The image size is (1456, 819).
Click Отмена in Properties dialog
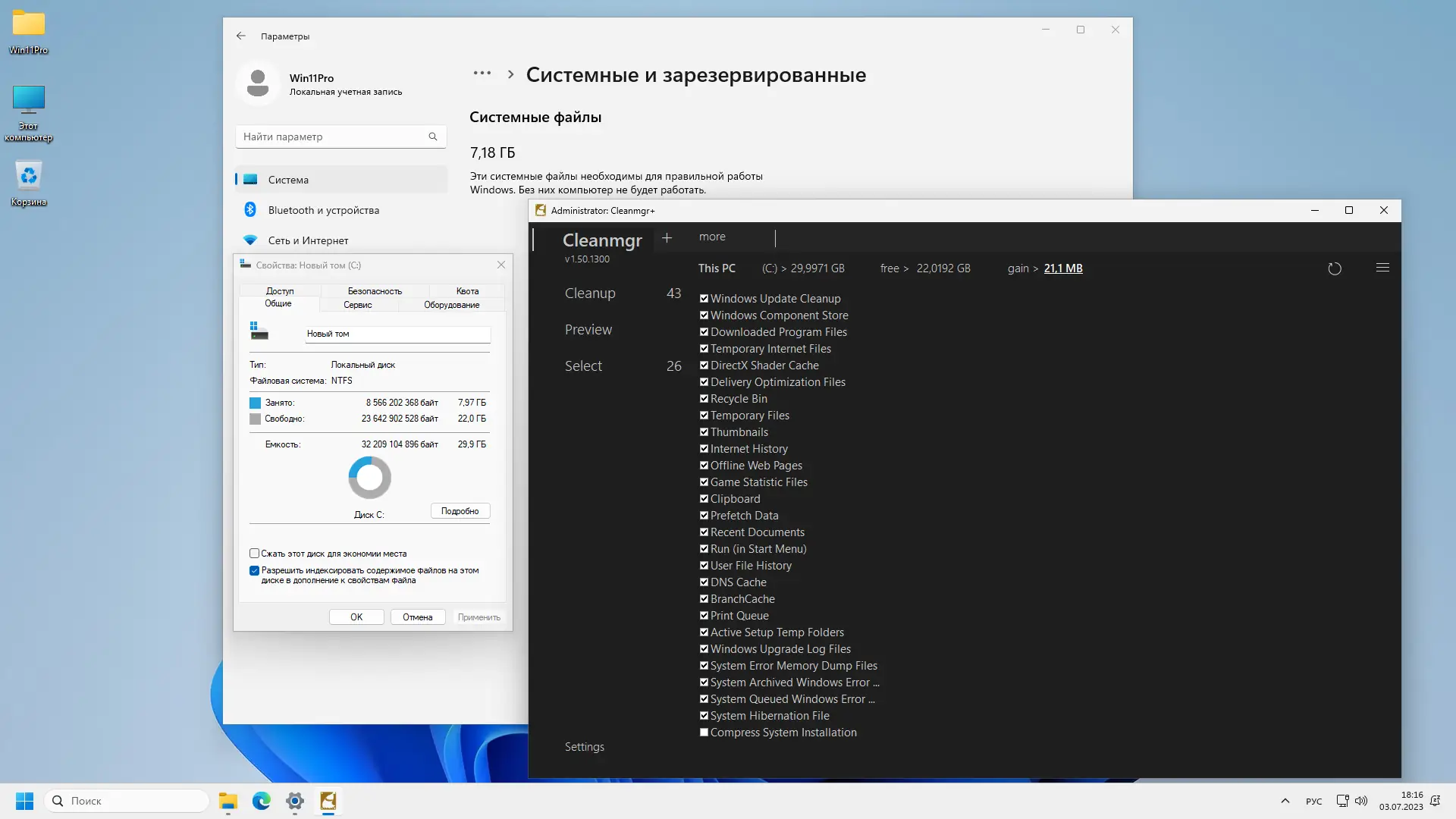(418, 617)
